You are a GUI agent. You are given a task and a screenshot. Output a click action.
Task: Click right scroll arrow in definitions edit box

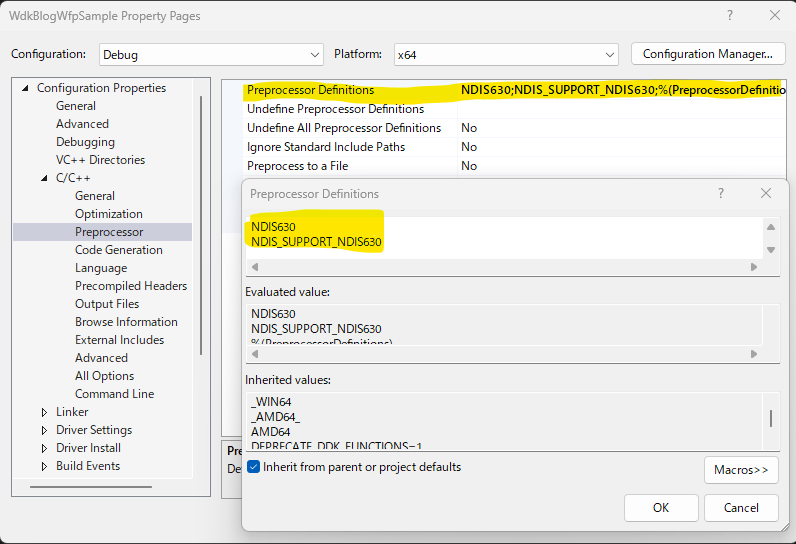pos(754,267)
